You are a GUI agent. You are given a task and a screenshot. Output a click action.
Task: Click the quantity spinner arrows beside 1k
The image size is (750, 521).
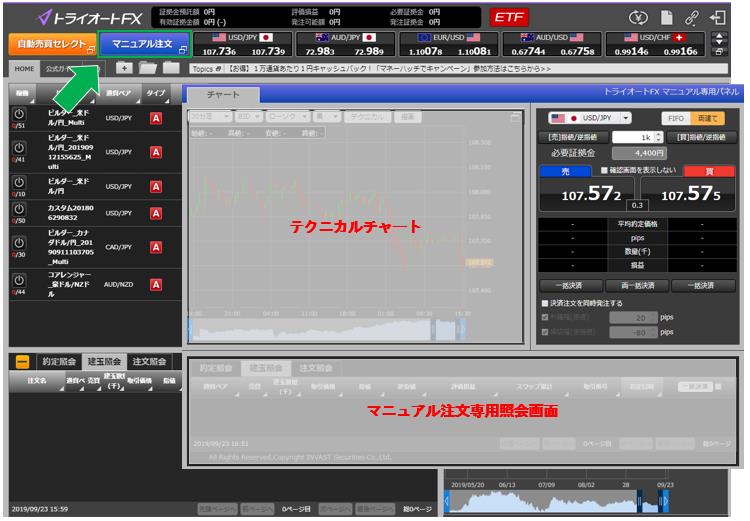[659, 137]
